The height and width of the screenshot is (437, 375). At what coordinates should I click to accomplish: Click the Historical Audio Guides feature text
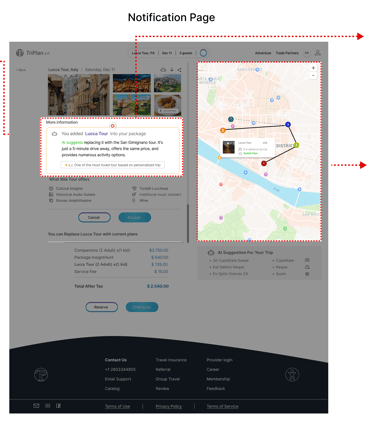pyautogui.click(x=75, y=194)
